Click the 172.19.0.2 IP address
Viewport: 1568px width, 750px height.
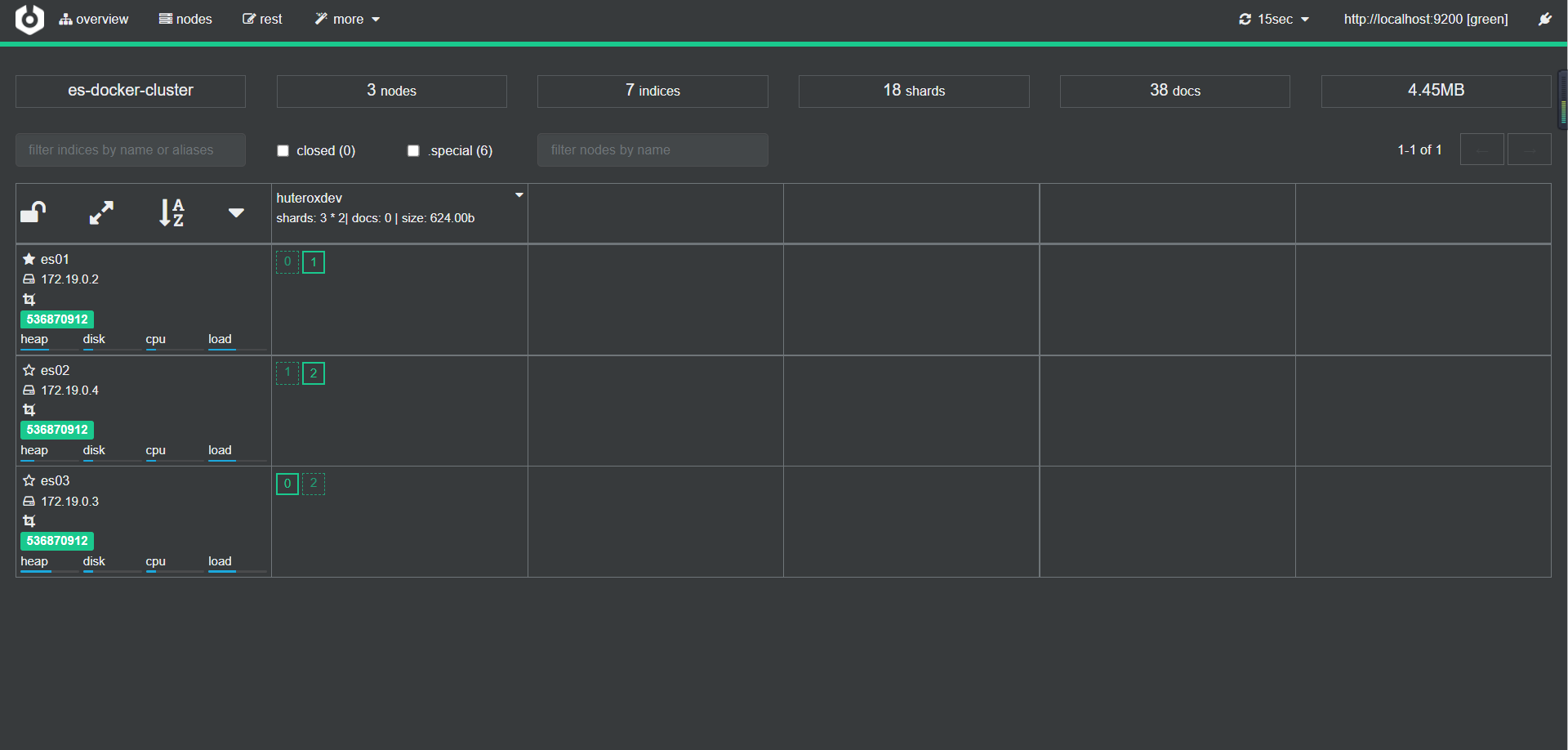coord(70,279)
